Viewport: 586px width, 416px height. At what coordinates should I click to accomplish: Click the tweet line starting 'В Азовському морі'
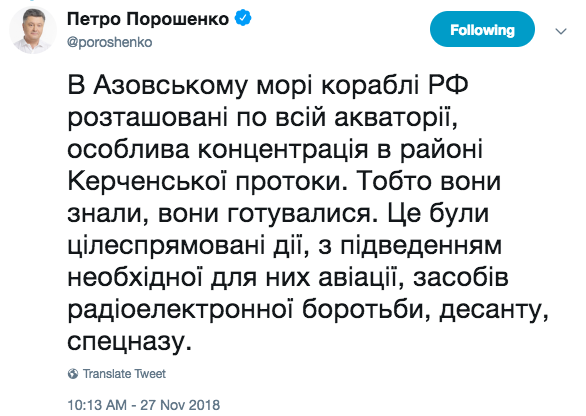coord(268,86)
